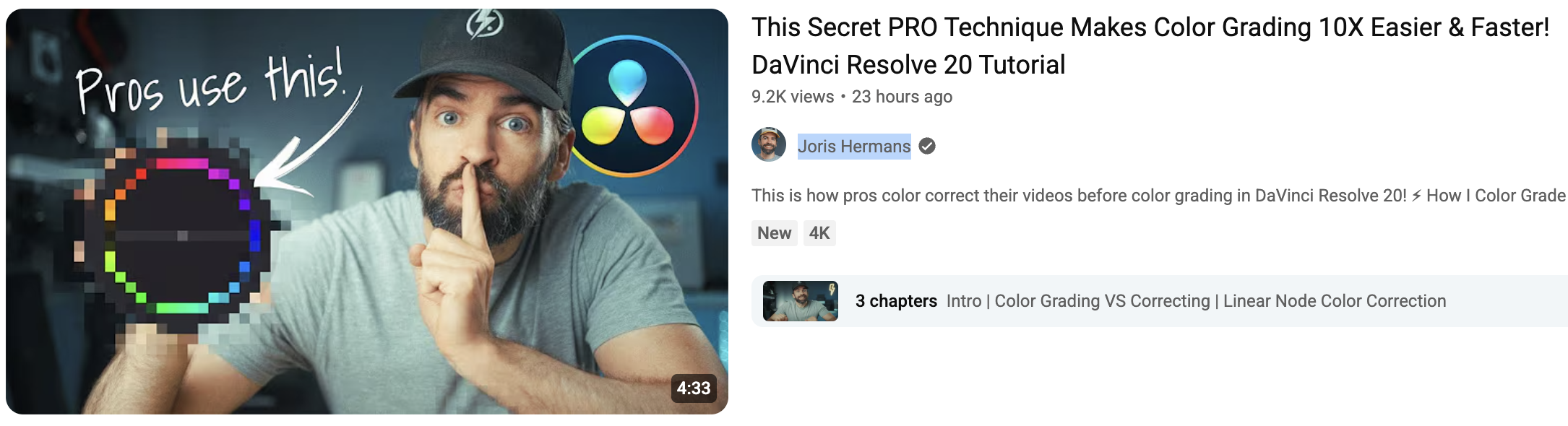Click the white hand-drawn arrow in thumbnail
This screenshot has width=1568, height=426.
pyautogui.click(x=308, y=147)
